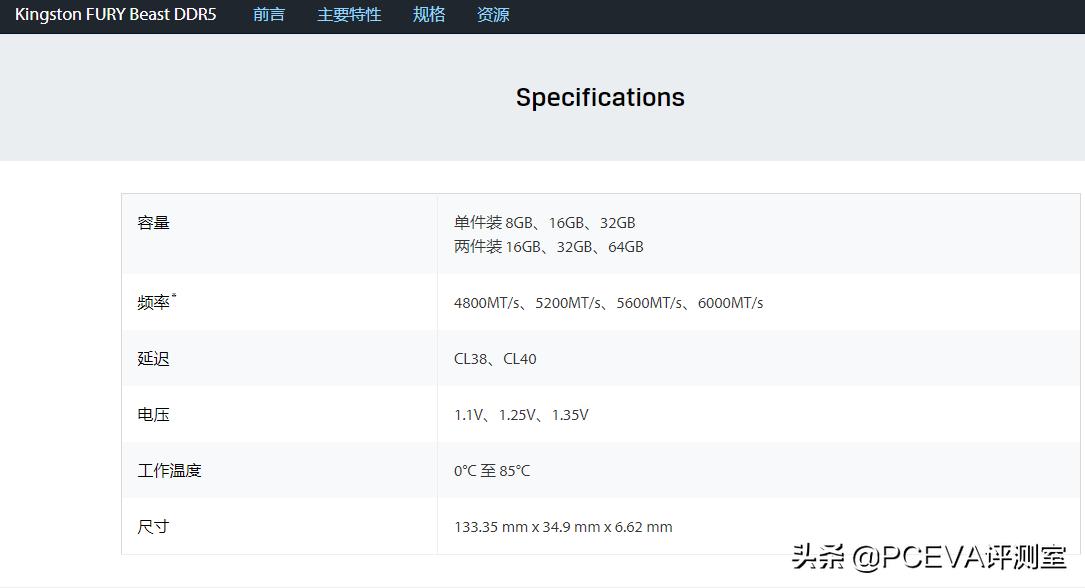1085x588 pixels.
Task: Open the 主要特性 navigation item
Action: [348, 15]
